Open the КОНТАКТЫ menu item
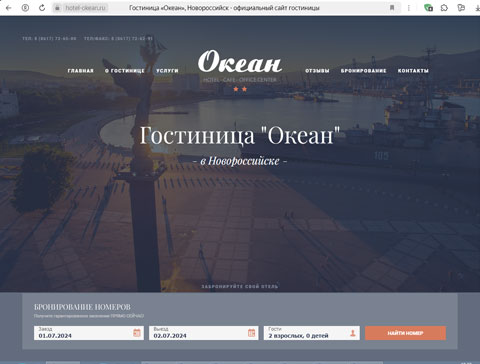 413,71
